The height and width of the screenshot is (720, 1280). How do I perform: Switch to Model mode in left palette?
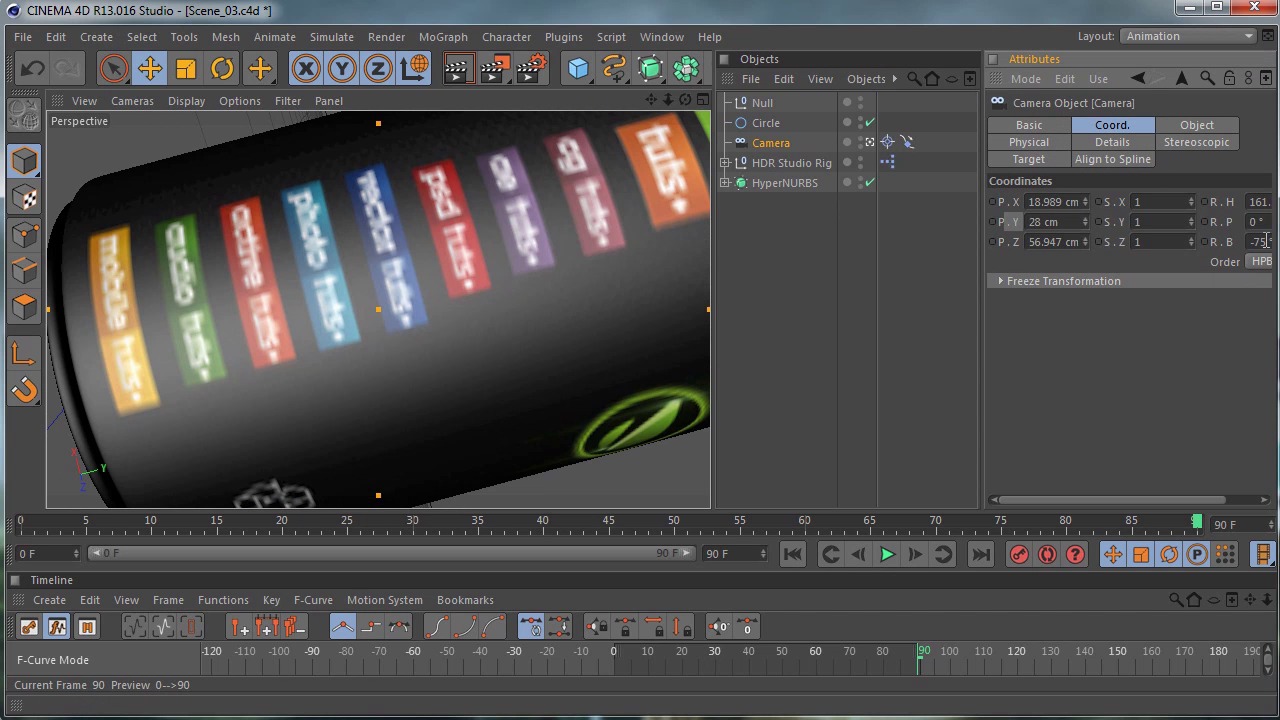coord(25,161)
